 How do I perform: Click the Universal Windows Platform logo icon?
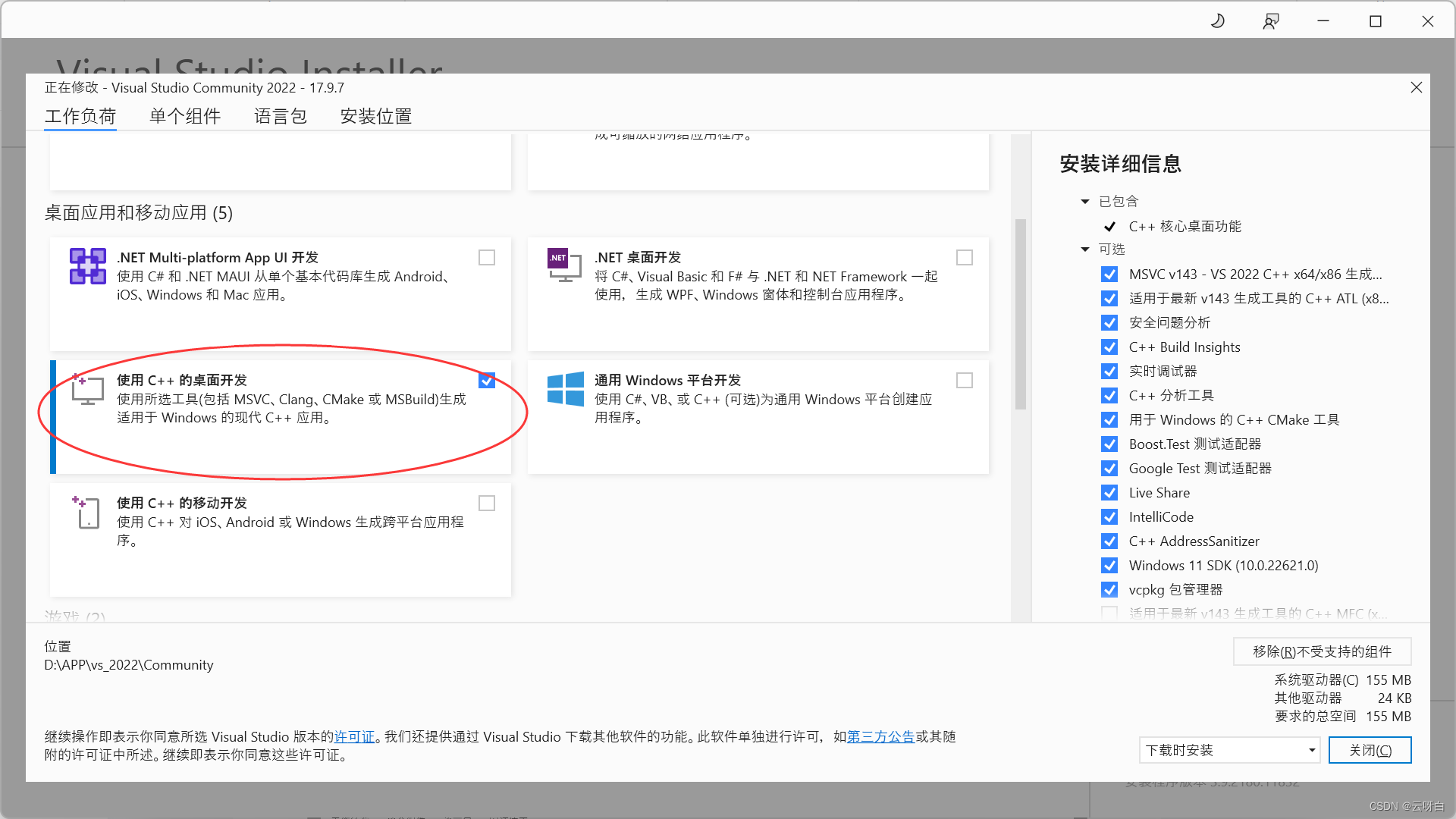tap(566, 389)
